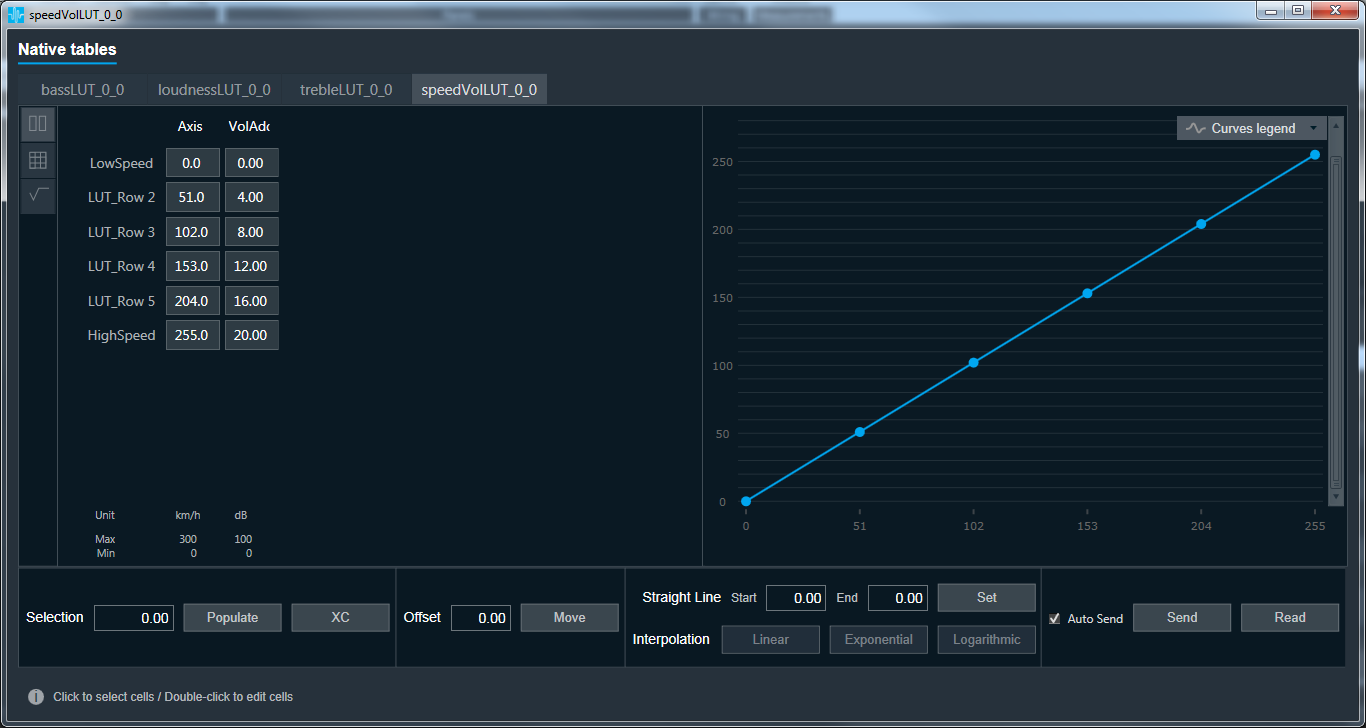The image size is (1366, 728).
Task: Click the Populate button
Action: point(232,618)
